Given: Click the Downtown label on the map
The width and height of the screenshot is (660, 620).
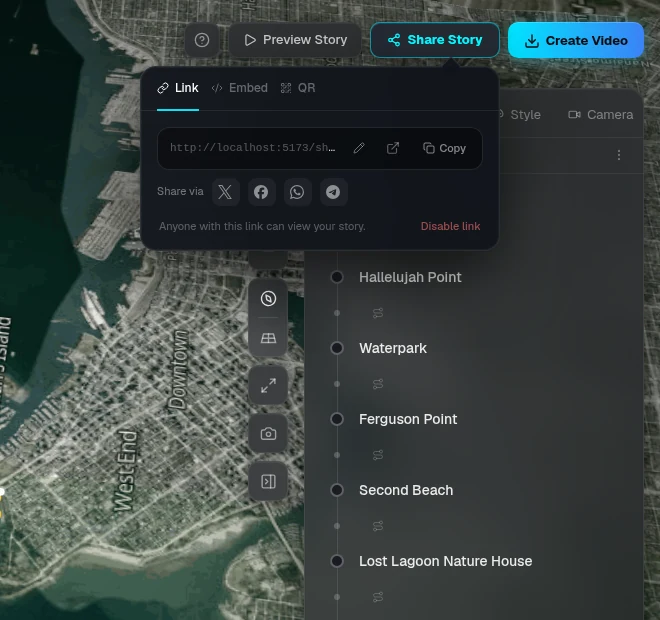Looking at the screenshot, I should (x=178, y=370).
